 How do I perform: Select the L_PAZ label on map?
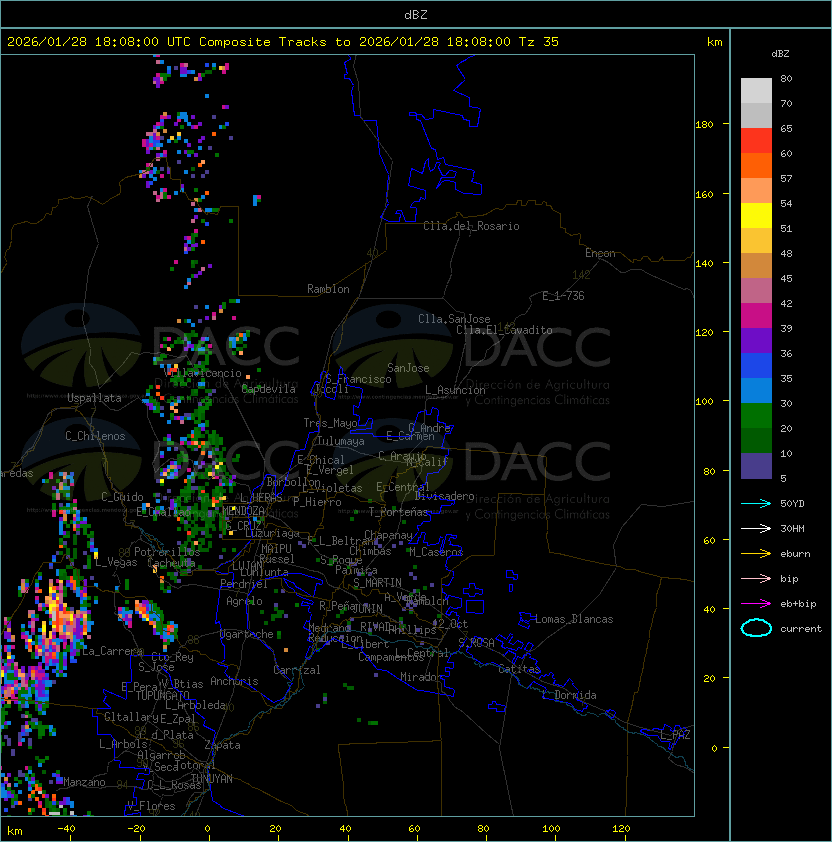coord(675,735)
